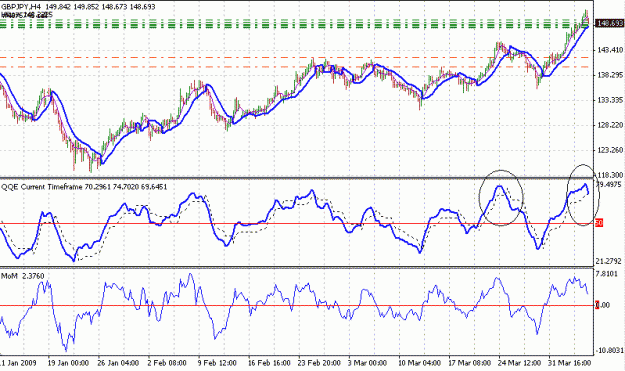Click the red 50 level line in QQE
The image size is (625, 371).
pyautogui.click(x=297, y=223)
